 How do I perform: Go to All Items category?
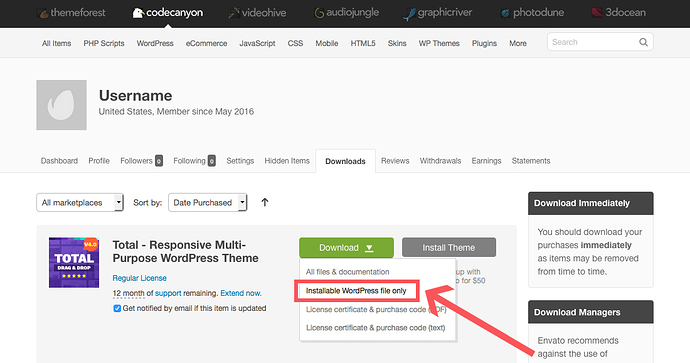coord(56,43)
